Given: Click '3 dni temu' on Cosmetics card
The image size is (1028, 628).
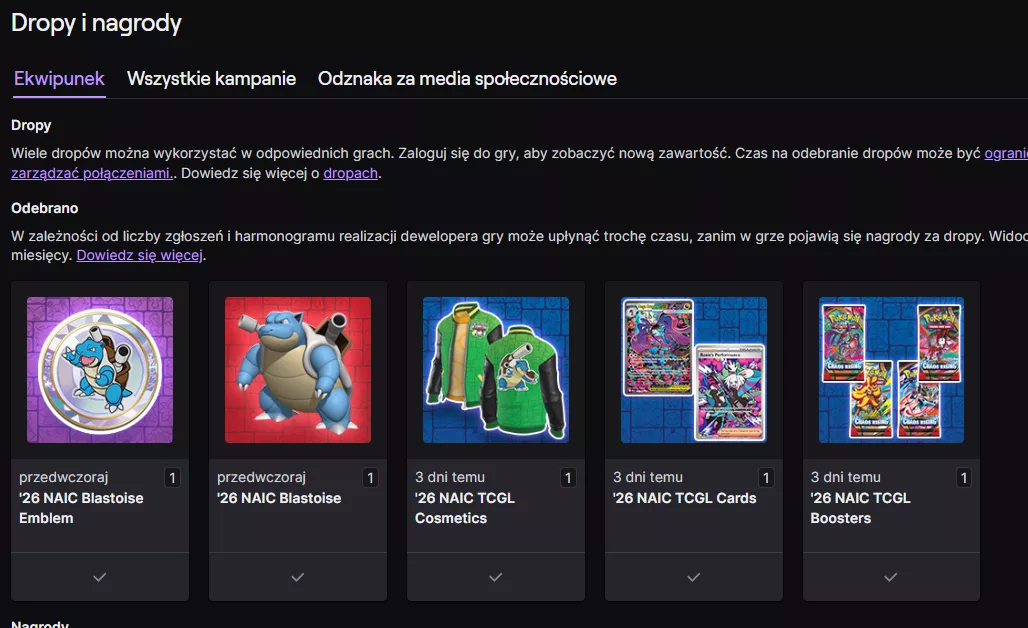Looking at the screenshot, I should 450,477.
